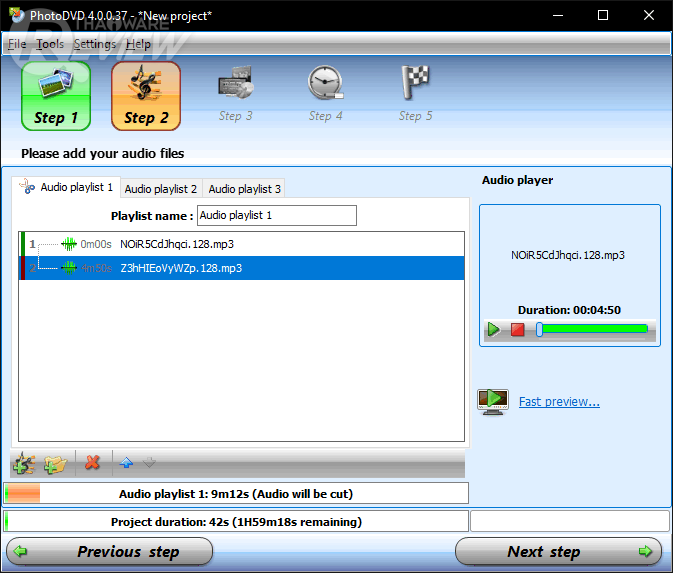Open the Settings menu
The width and height of the screenshot is (673, 573).
pos(94,44)
